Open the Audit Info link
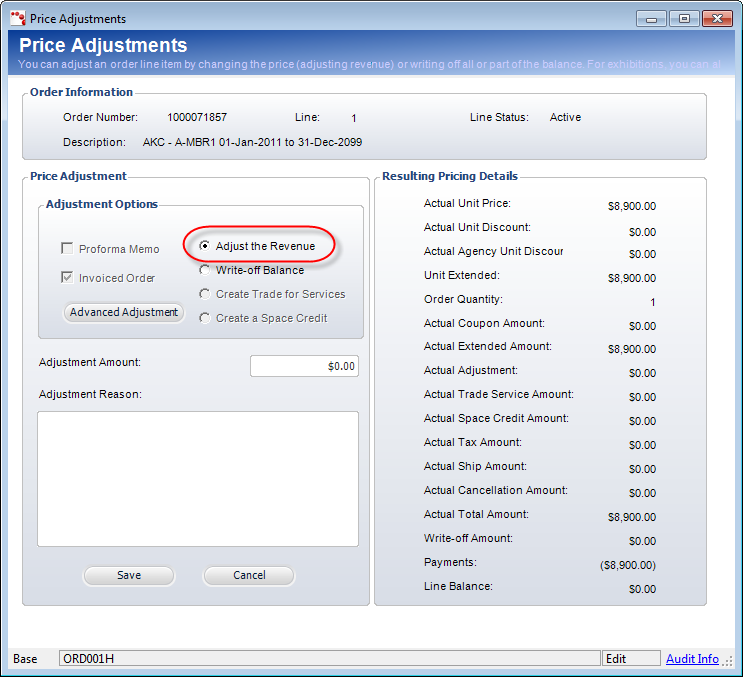The image size is (744, 678). tap(692, 659)
